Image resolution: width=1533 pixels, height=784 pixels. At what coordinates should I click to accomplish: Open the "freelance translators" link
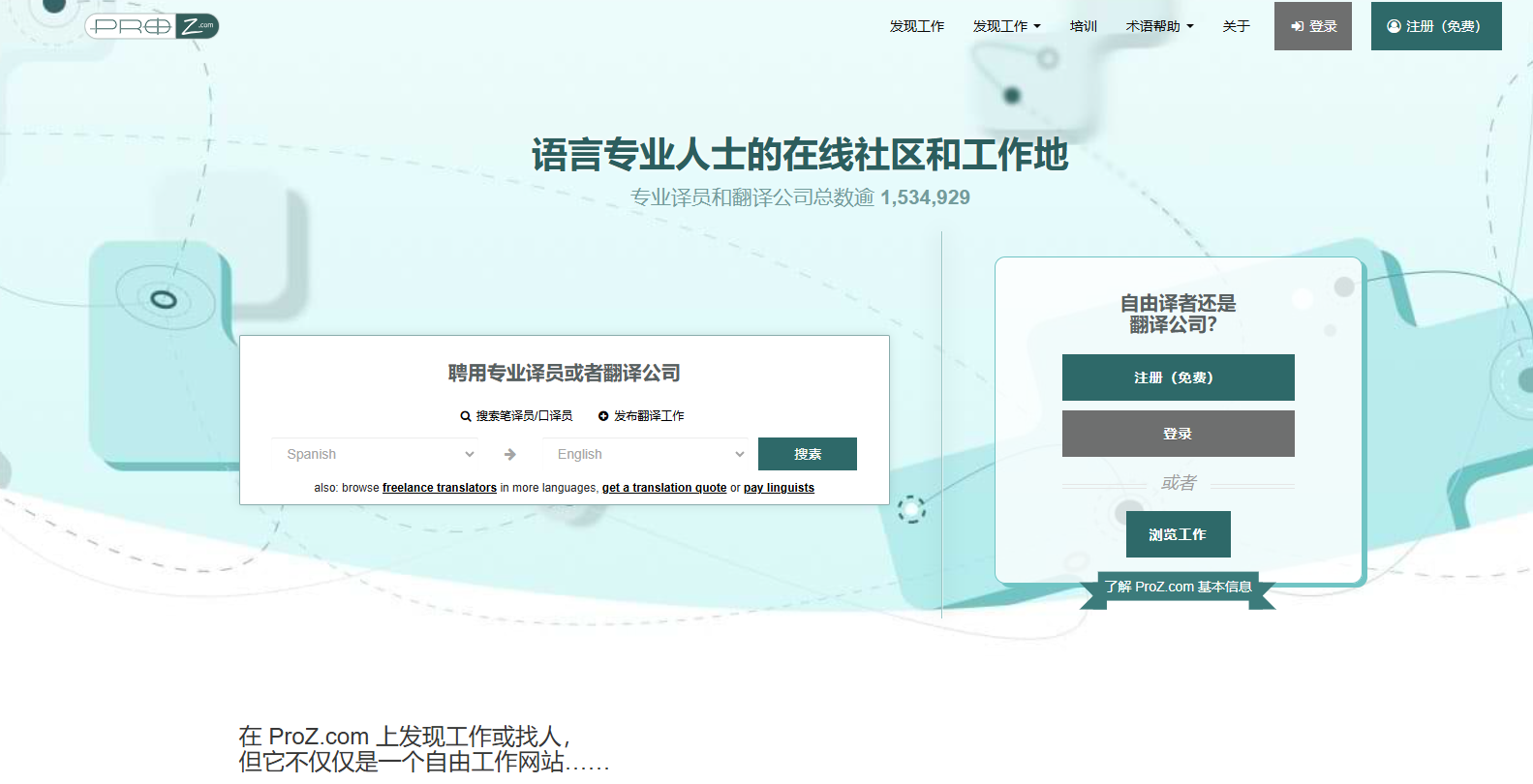tap(439, 488)
